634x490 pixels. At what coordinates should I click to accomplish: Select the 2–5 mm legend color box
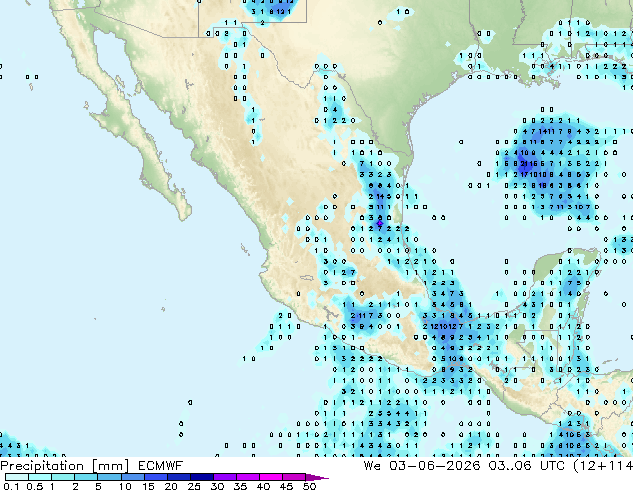pos(86,477)
